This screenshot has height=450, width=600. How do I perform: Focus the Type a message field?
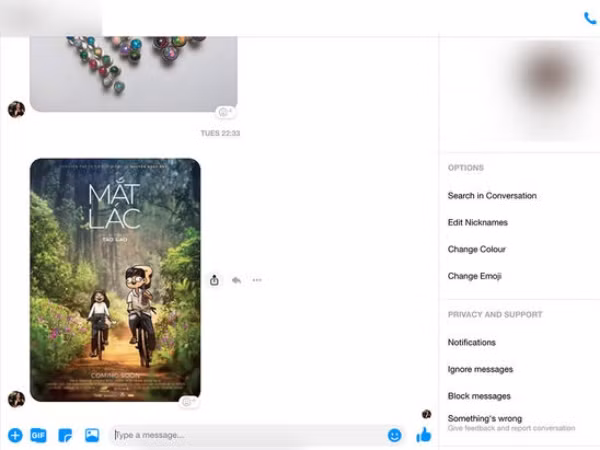point(250,435)
